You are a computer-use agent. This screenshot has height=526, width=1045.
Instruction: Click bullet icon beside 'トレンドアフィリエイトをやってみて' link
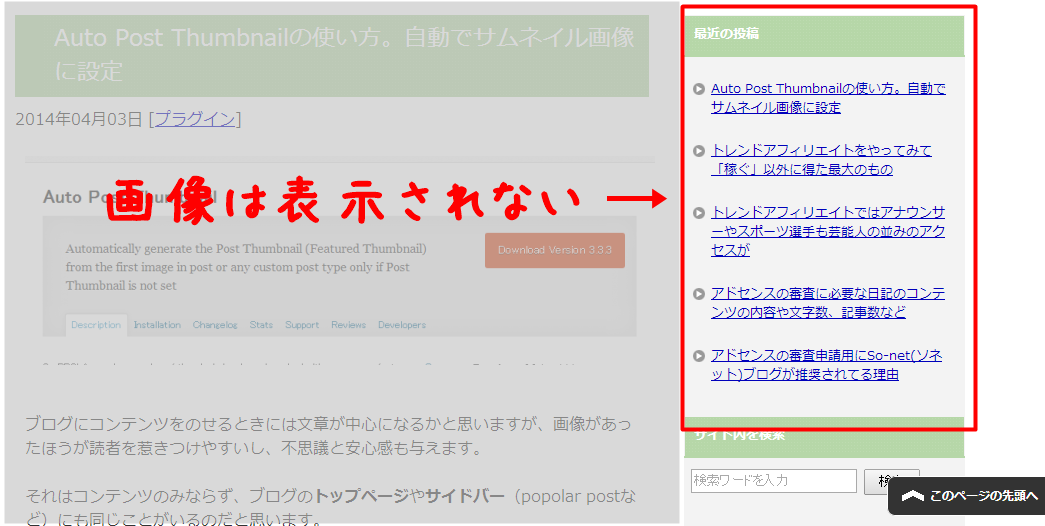698,151
